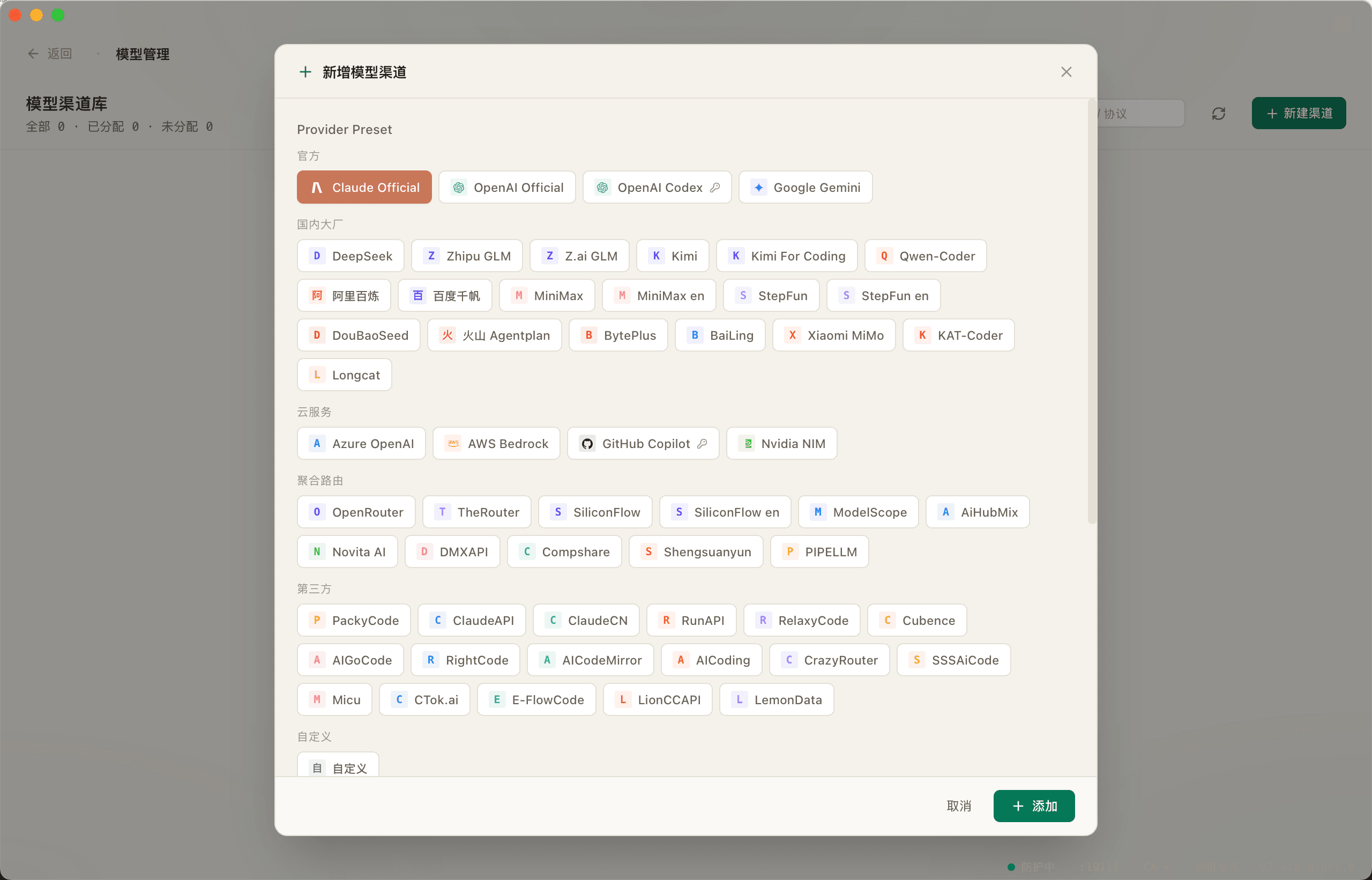Pick the Z.ai GLM provider
Screen dimensions: 1372x880
tap(579, 256)
